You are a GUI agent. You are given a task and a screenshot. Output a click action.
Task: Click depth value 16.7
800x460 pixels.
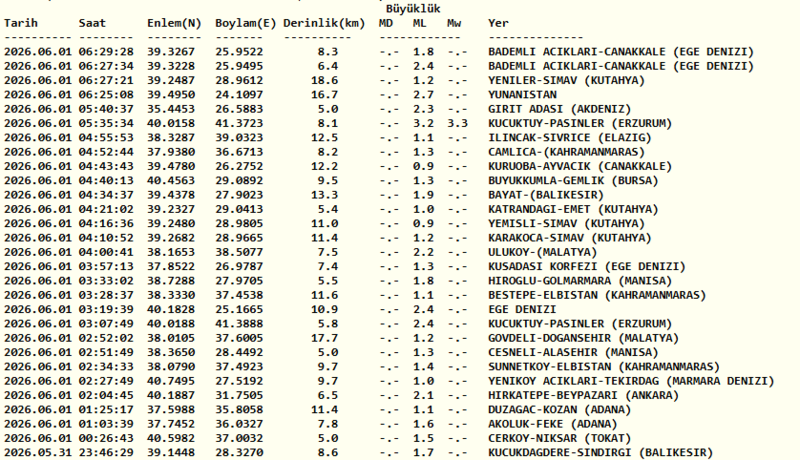pyautogui.click(x=324, y=95)
